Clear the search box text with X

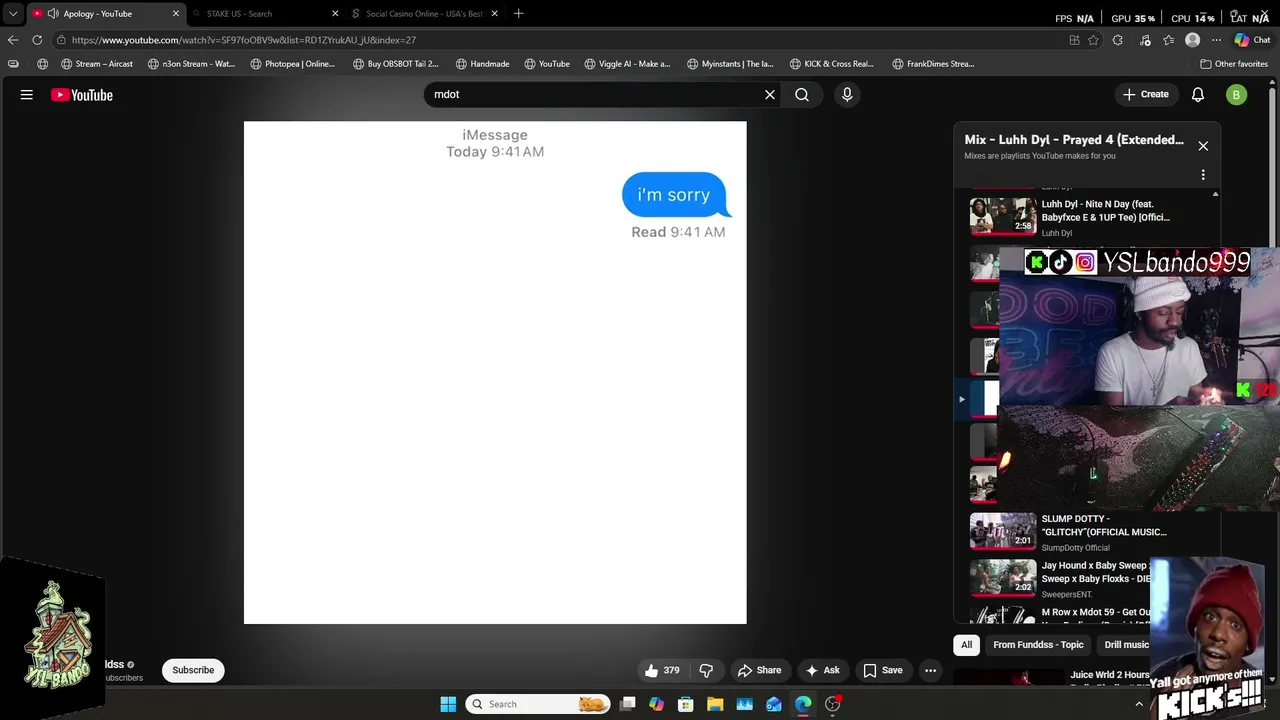[770, 94]
